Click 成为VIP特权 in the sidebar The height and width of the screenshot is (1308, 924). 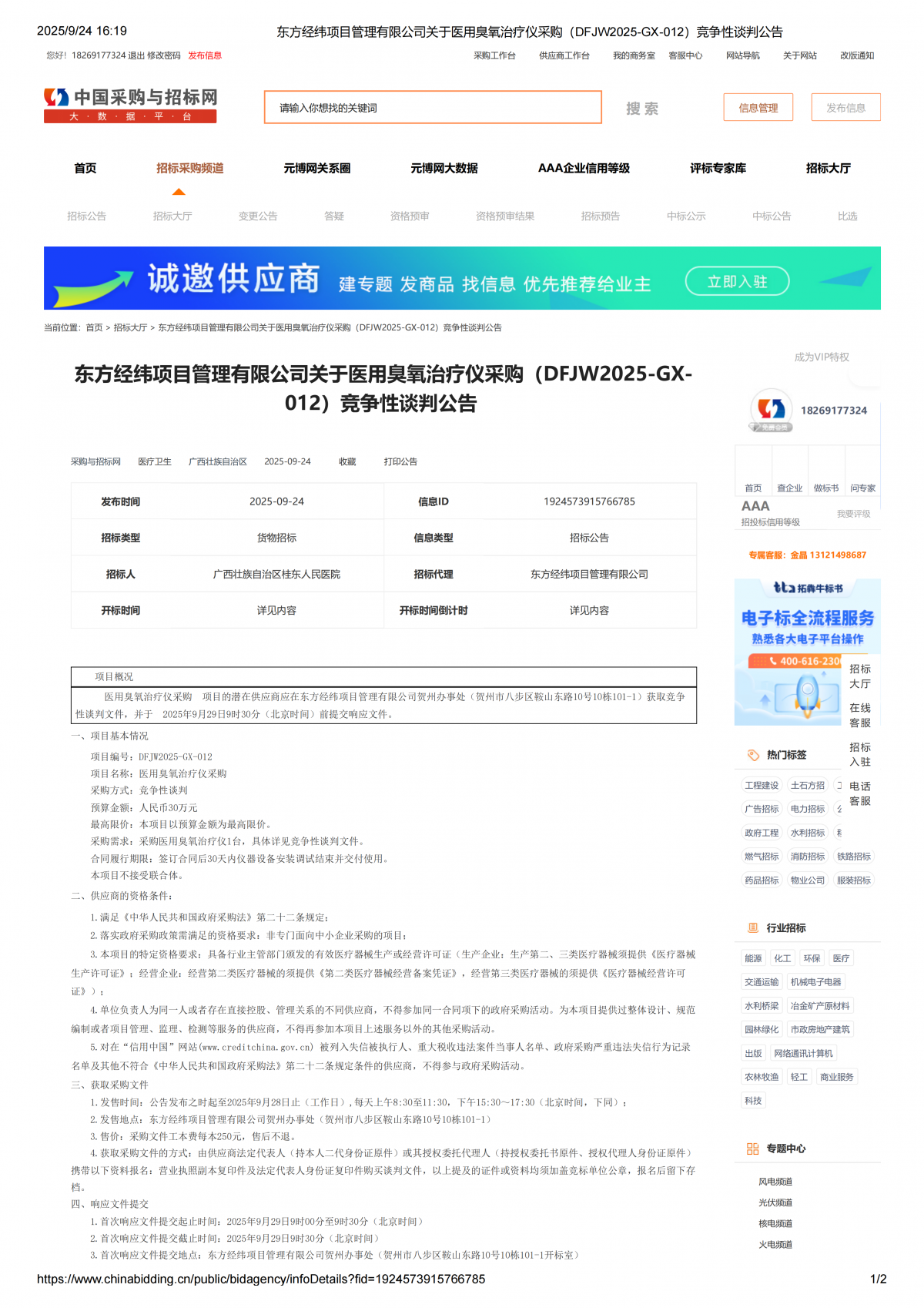click(822, 357)
